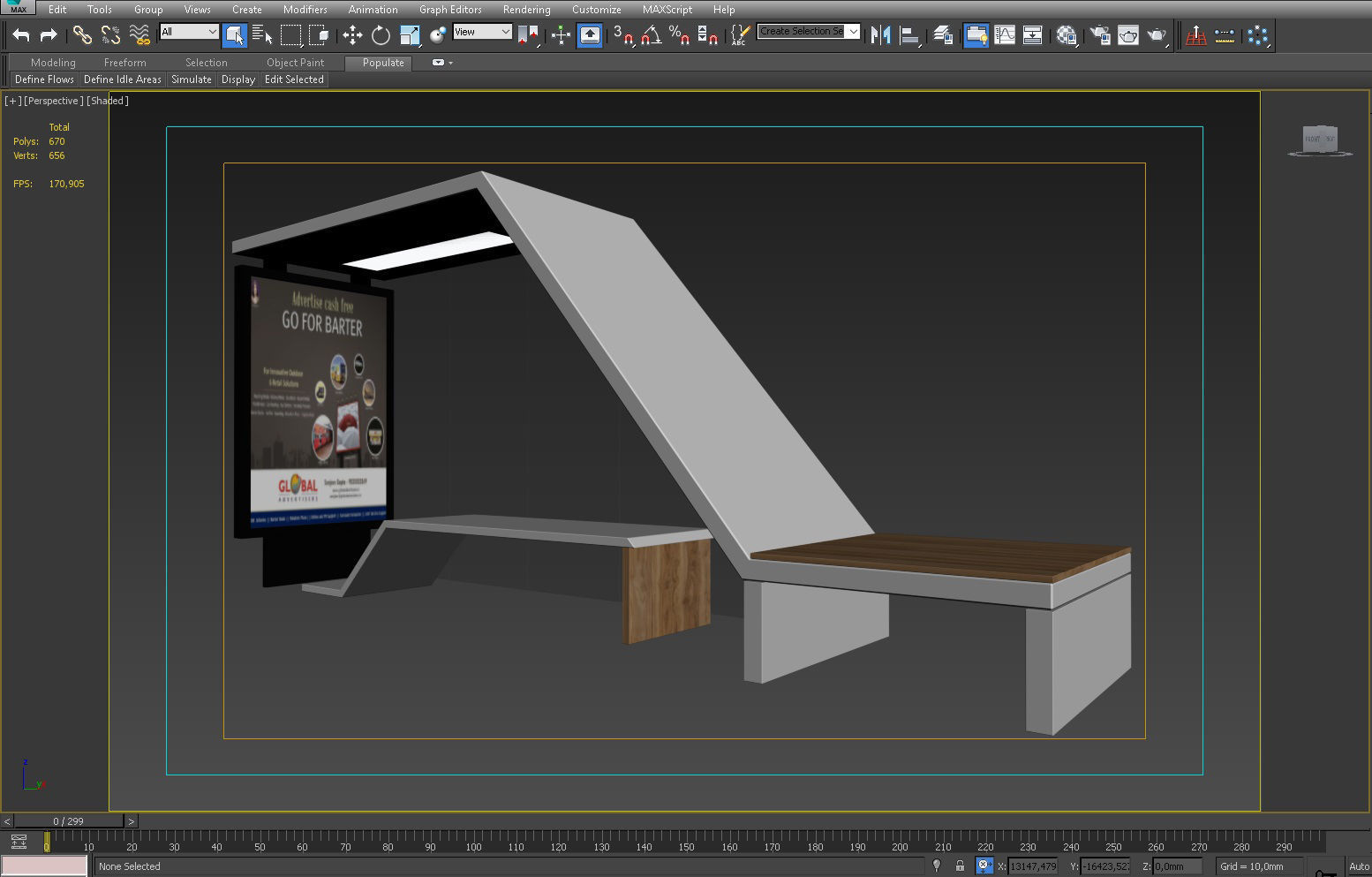Click the Align tool icon
The width and height of the screenshot is (1372, 877).
point(909,35)
